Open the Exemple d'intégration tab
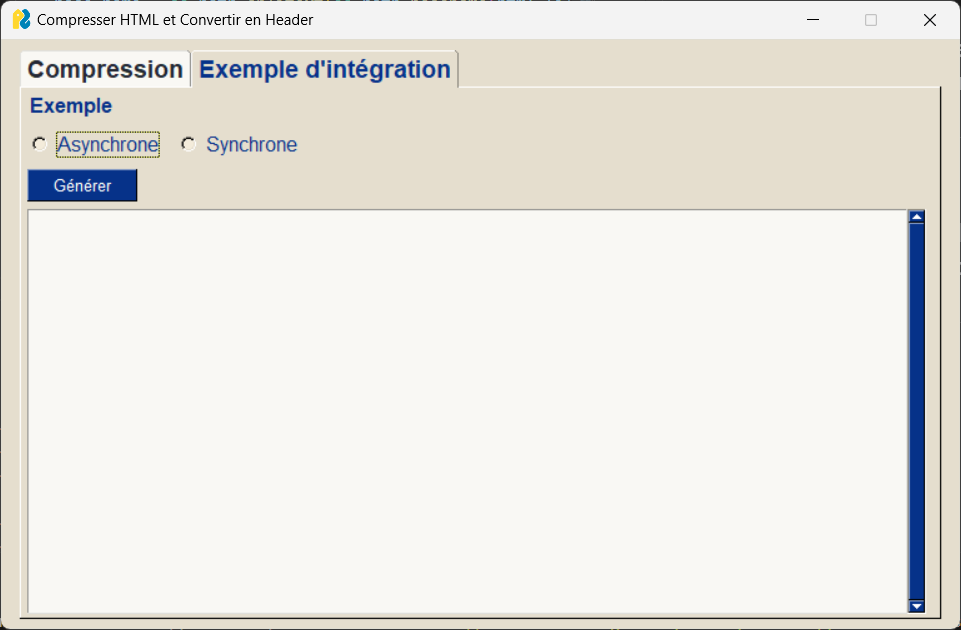Viewport: 961px width, 630px height. point(325,69)
